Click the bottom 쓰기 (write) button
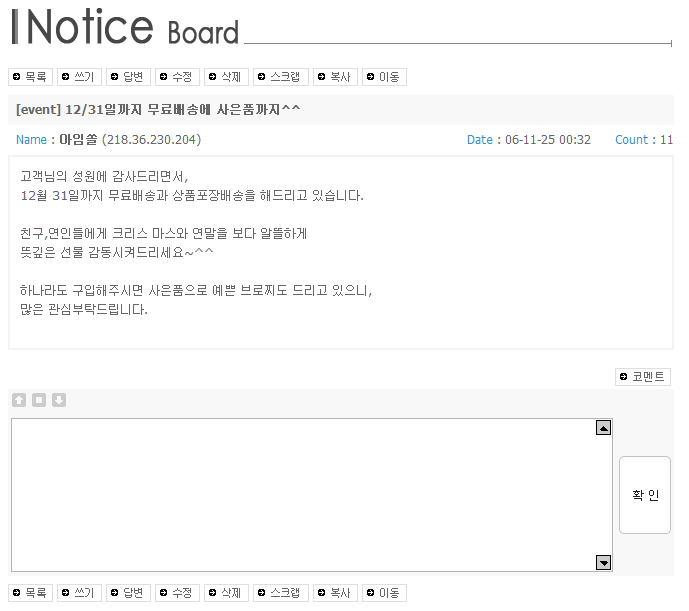689x611 pixels. 79,593
